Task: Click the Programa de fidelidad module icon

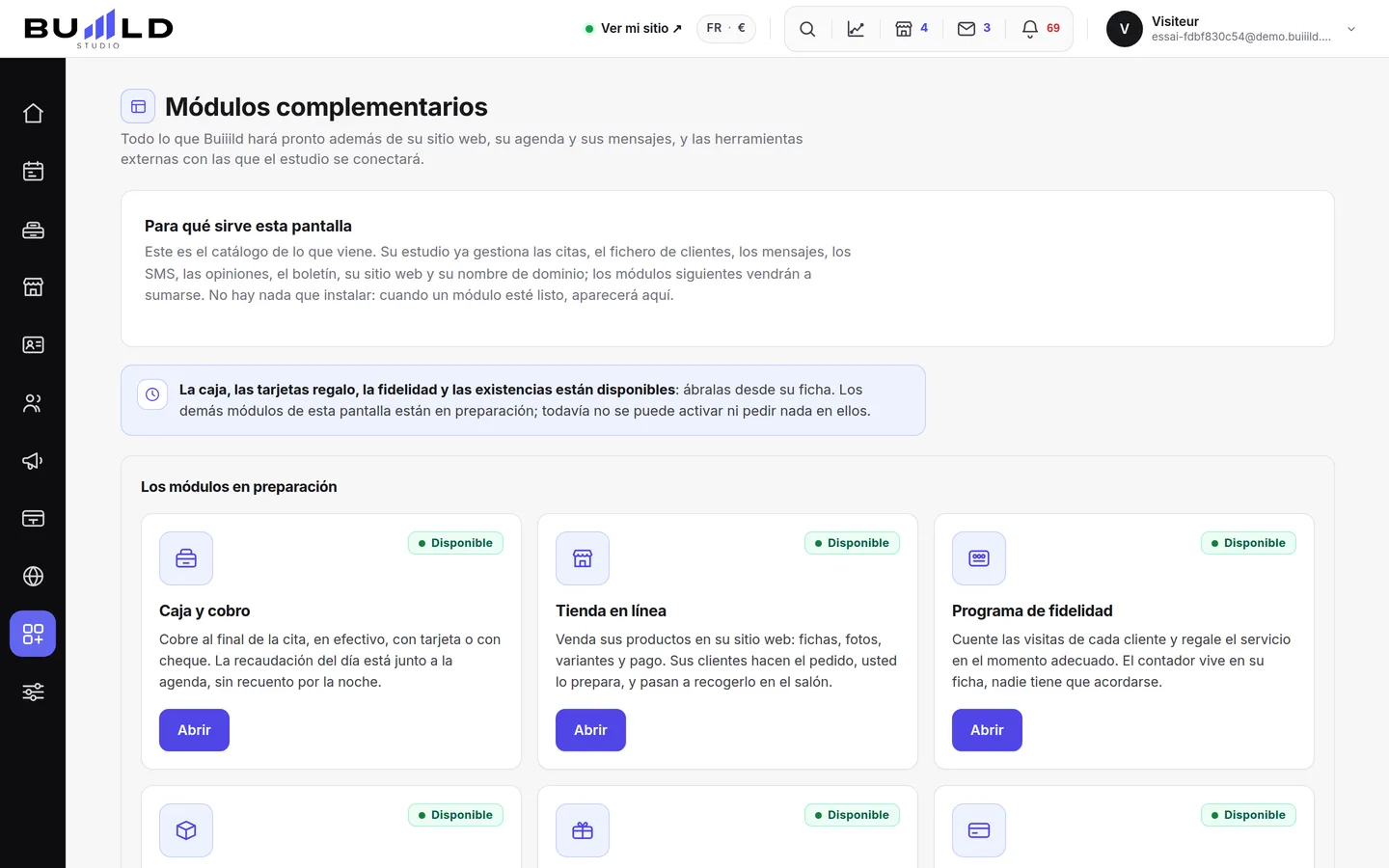Action: 979,558
